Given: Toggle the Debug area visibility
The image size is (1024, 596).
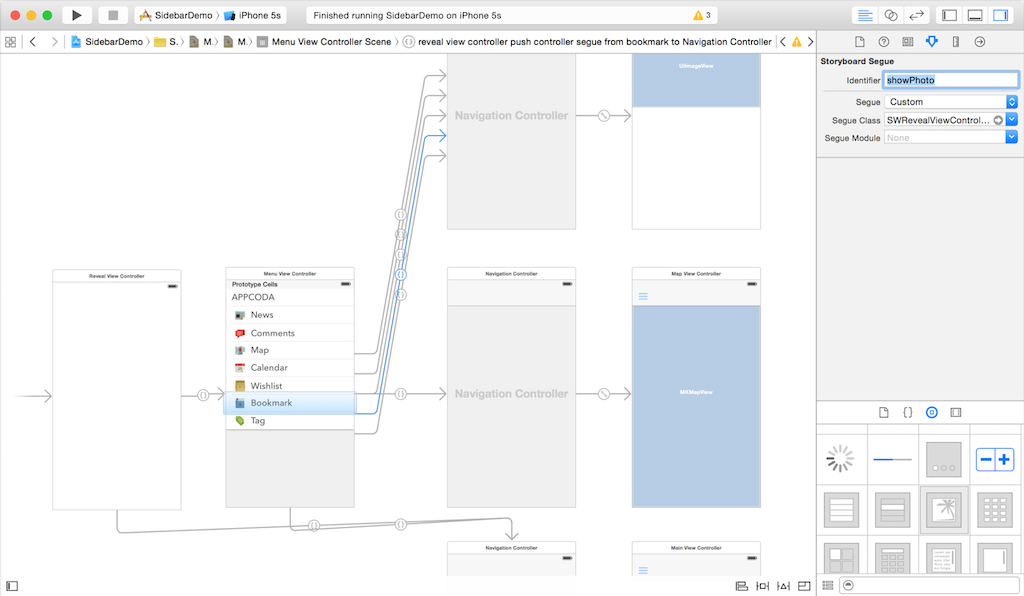Looking at the screenshot, I should tap(975, 15).
